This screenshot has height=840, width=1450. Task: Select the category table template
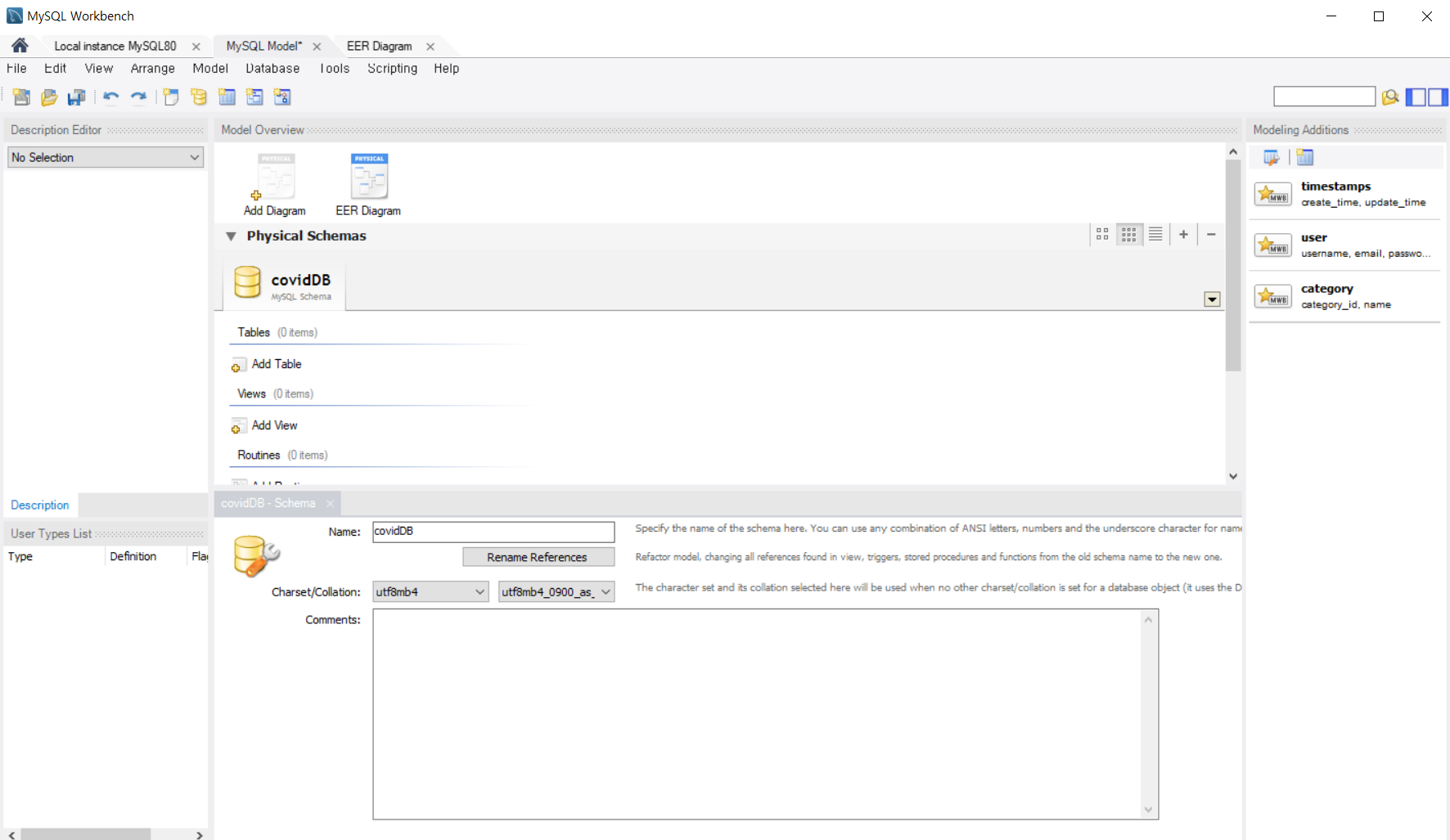pos(1344,296)
